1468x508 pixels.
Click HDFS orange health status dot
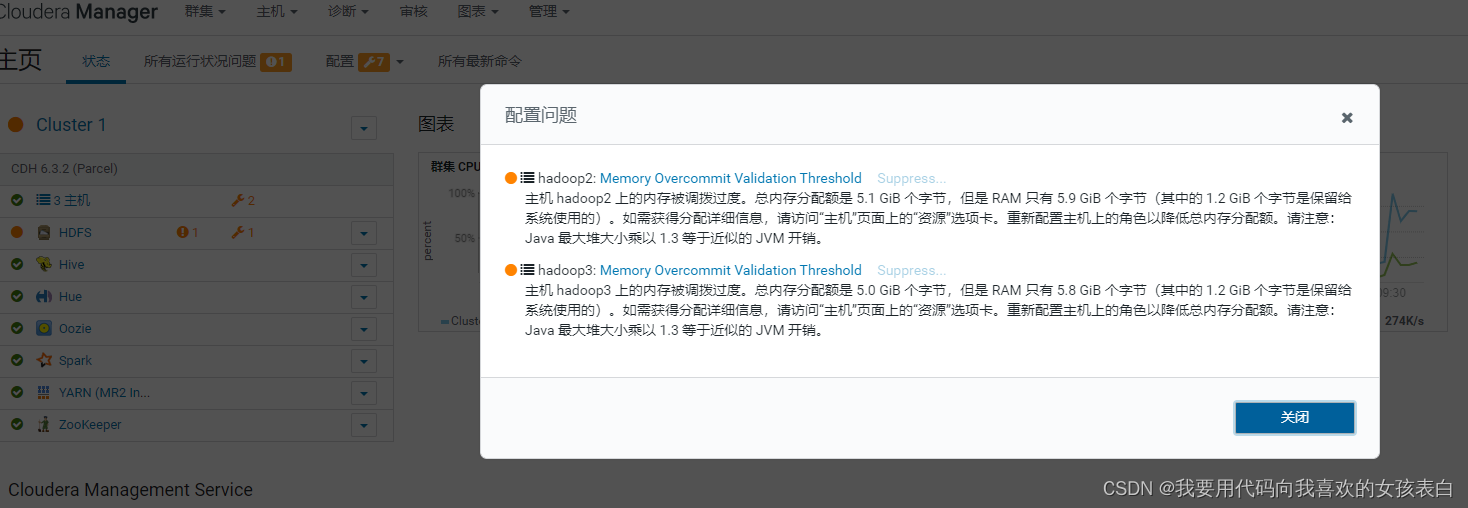[16, 233]
